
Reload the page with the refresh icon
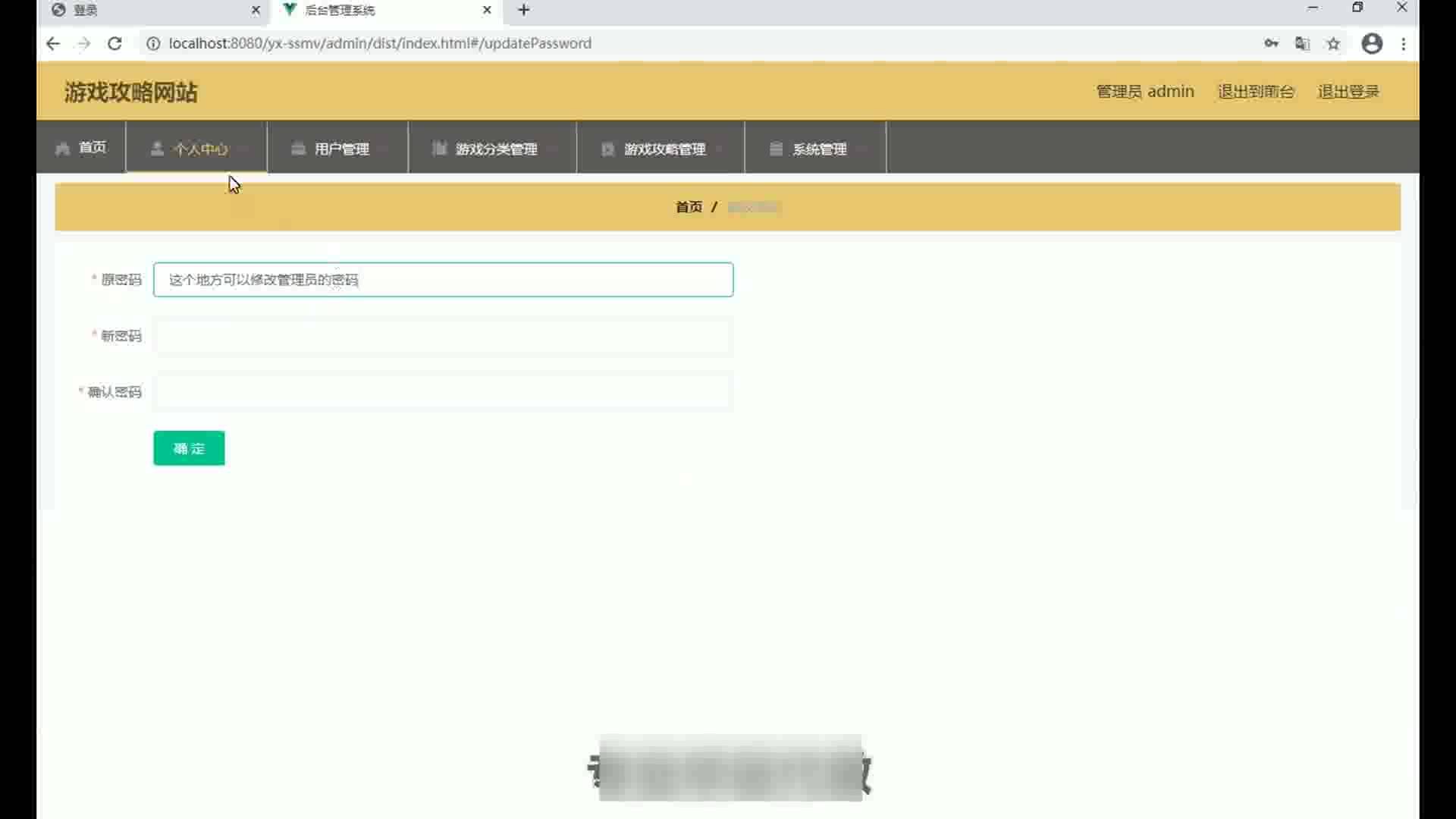(115, 43)
